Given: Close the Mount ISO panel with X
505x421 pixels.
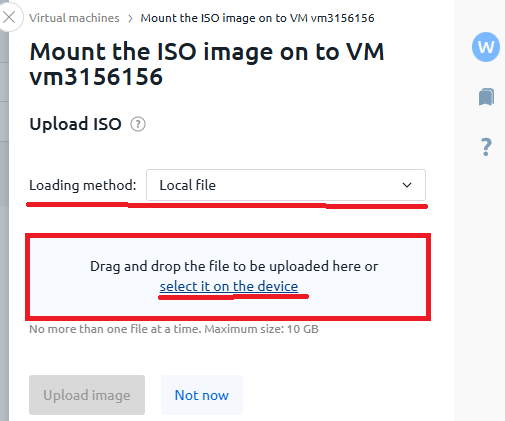Looking at the screenshot, I should coord(9,17).
